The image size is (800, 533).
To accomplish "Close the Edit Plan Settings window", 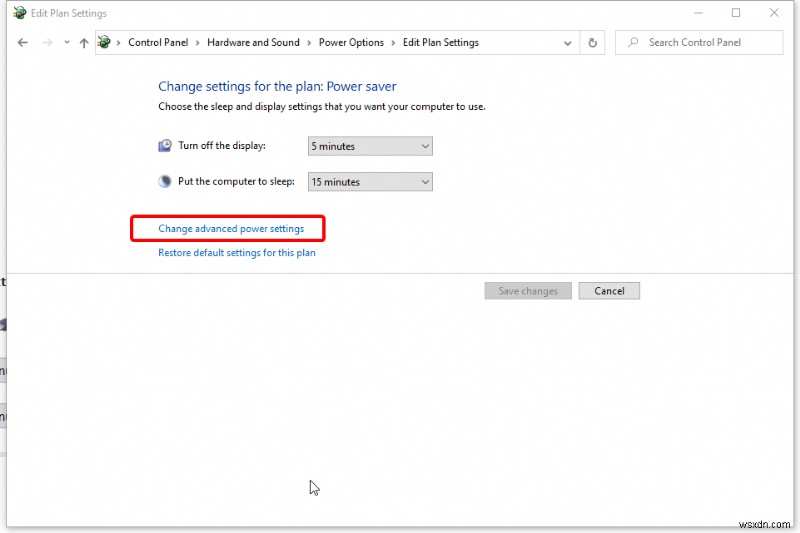I will click(x=774, y=13).
